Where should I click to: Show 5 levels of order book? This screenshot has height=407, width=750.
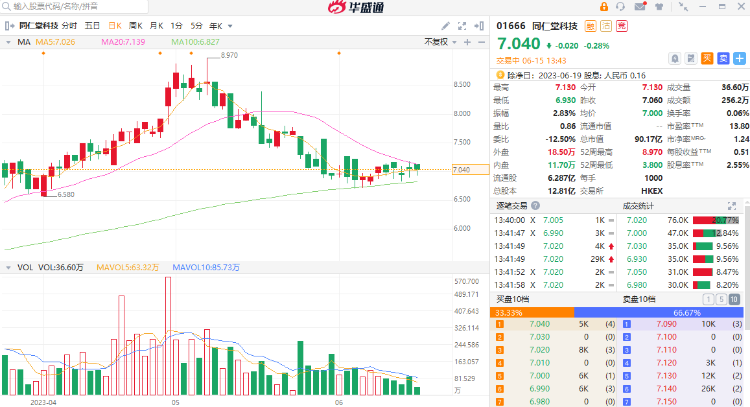tap(721, 299)
